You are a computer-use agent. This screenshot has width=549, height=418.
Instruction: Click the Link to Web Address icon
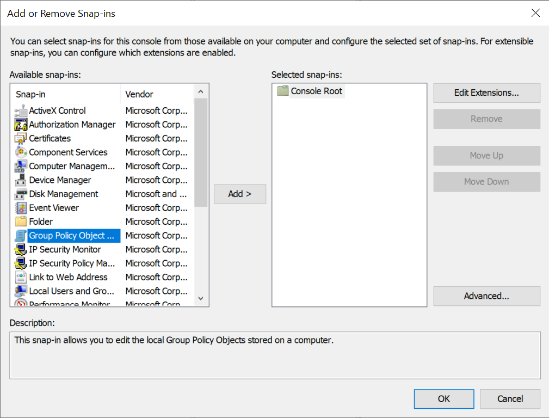point(21,277)
